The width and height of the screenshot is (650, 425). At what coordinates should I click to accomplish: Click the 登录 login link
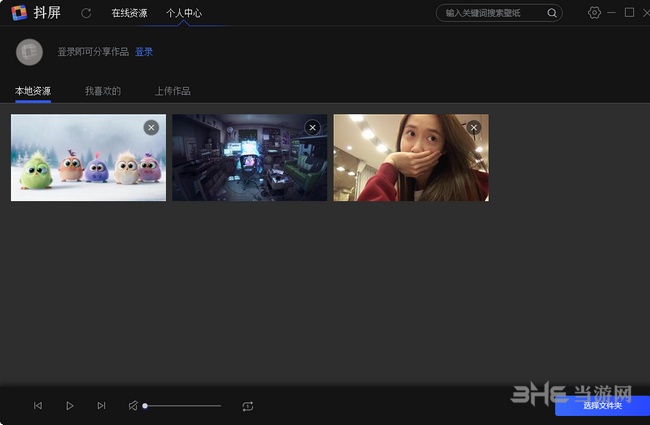click(x=144, y=52)
